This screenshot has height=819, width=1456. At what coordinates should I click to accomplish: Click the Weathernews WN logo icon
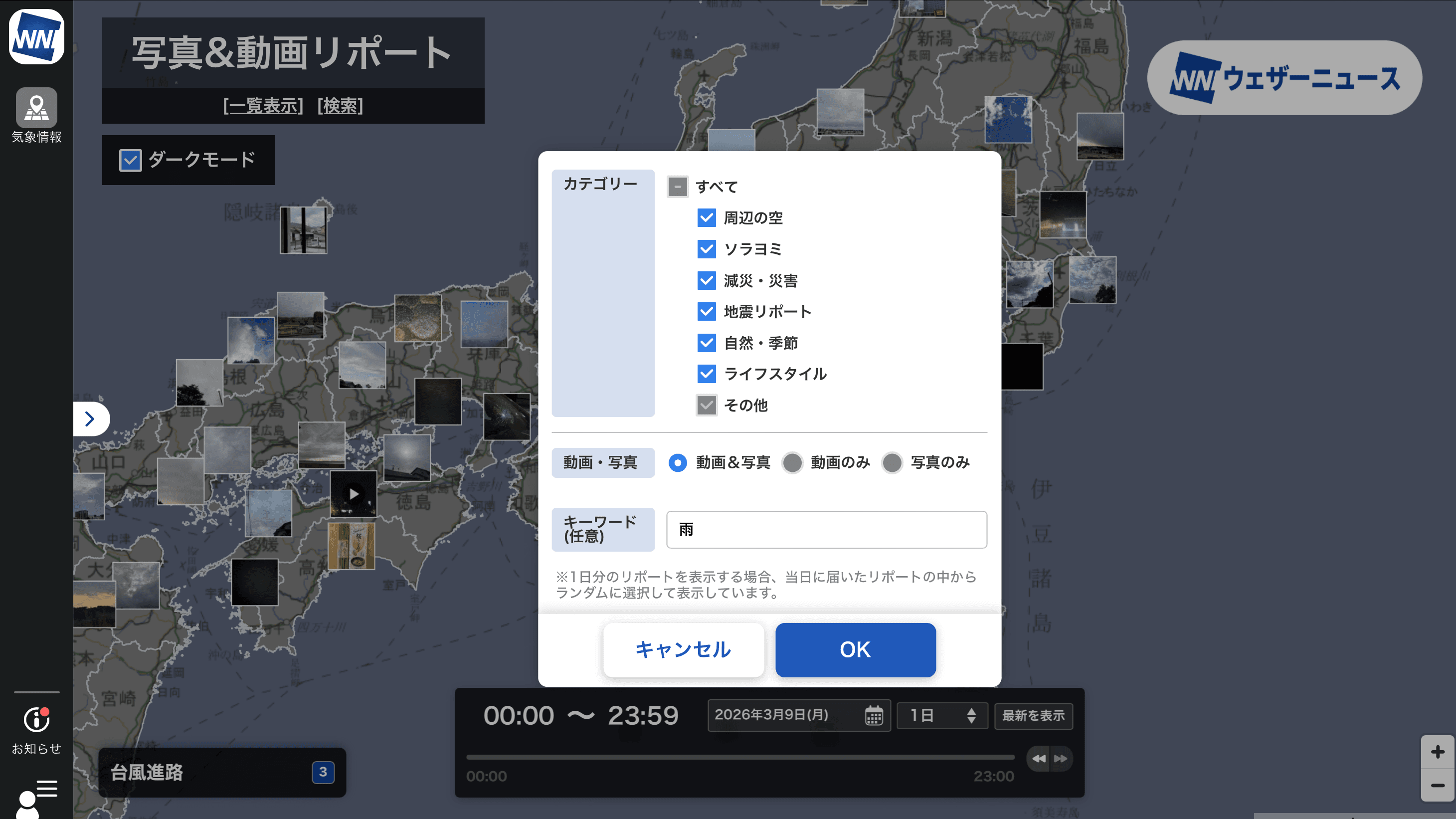click(x=36, y=37)
